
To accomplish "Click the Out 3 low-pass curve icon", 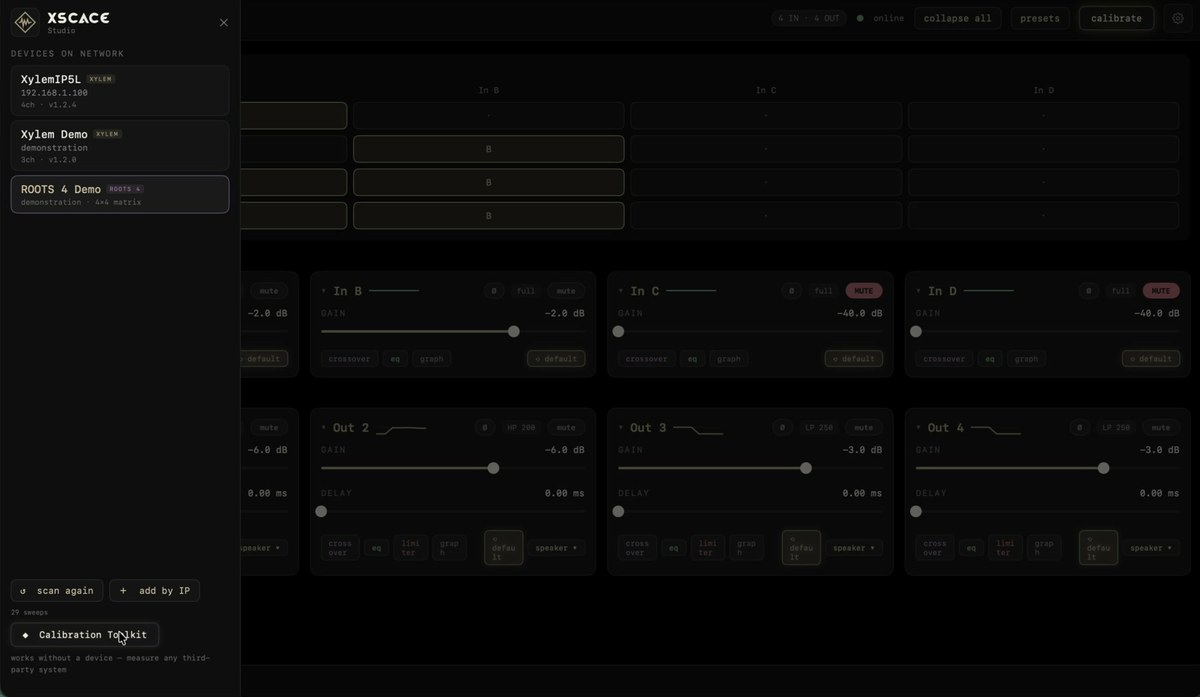I will (x=698, y=429).
